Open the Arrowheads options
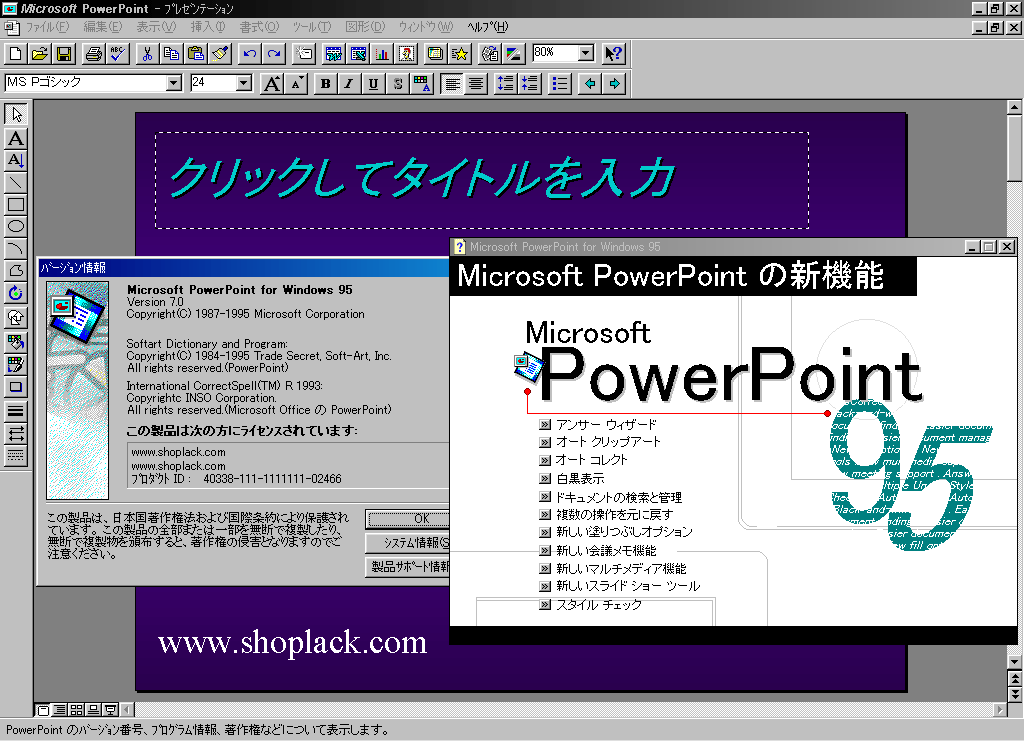The image size is (1024, 741). tap(16, 433)
